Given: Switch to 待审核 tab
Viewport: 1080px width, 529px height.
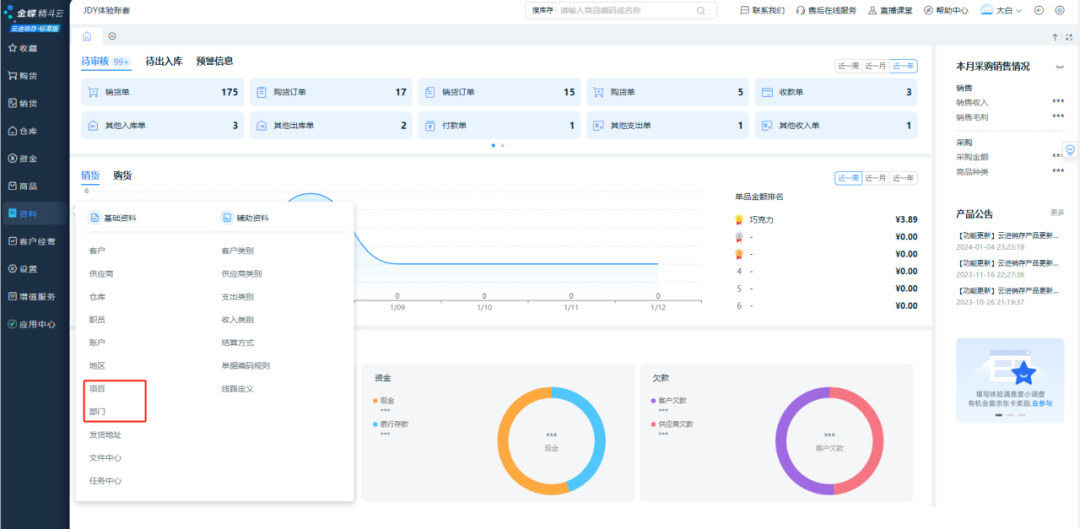Looking at the screenshot, I should tap(105, 61).
